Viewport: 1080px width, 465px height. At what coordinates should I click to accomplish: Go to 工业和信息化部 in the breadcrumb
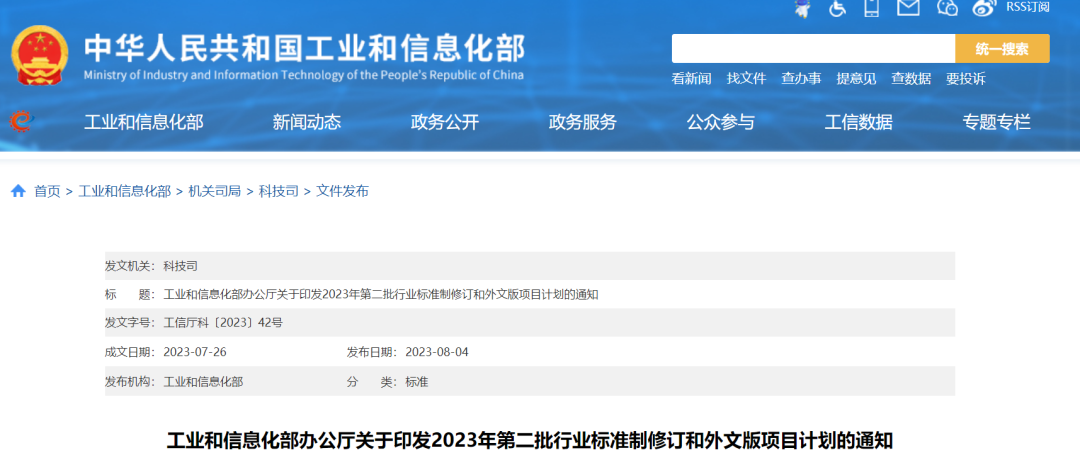coord(125,191)
